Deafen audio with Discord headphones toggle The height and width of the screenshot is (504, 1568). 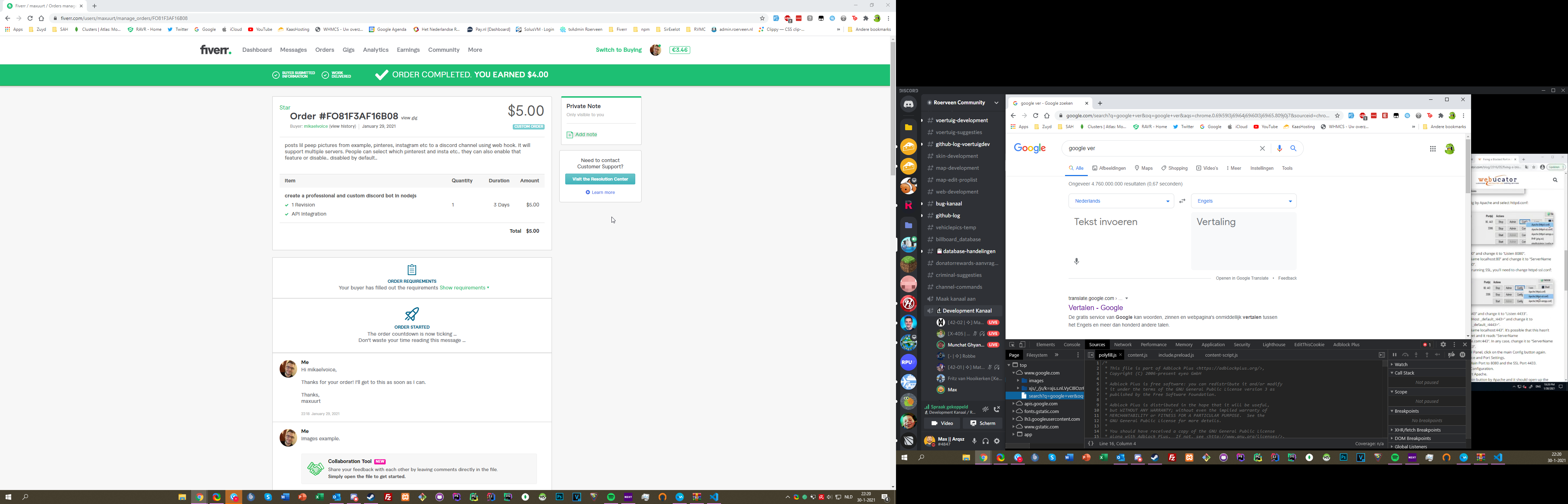coord(986,441)
